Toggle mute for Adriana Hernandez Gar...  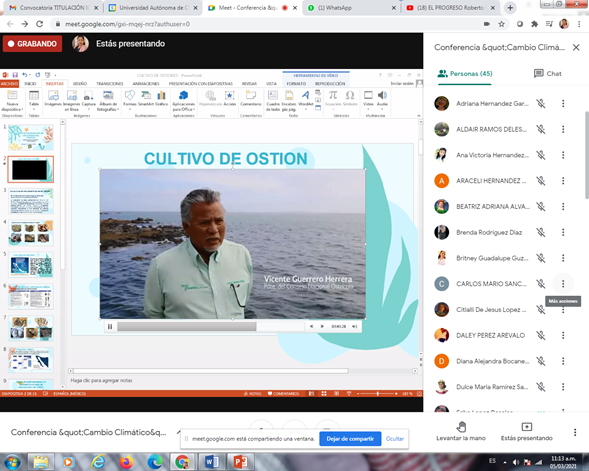tap(541, 103)
